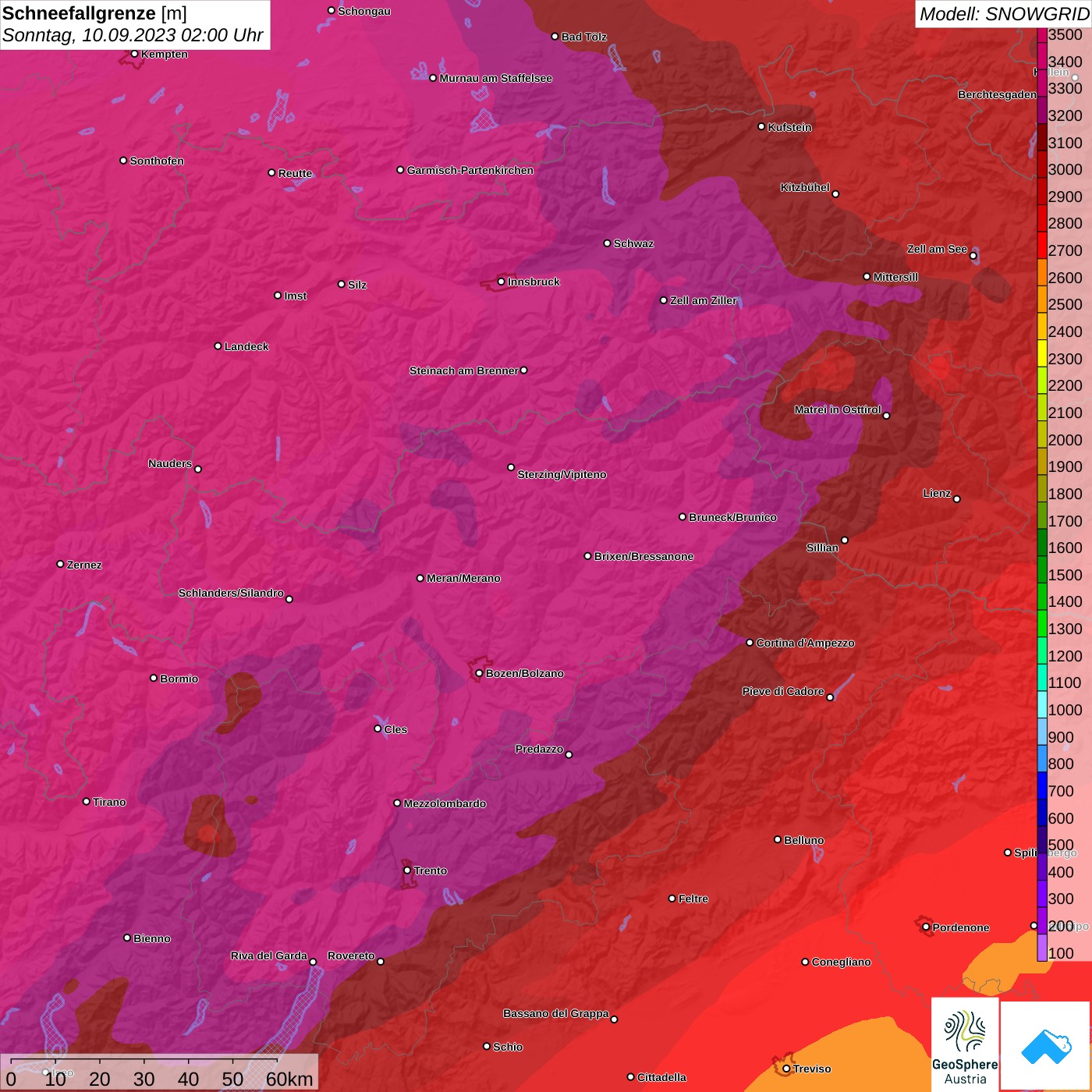Click the Schlanders/Silandro label
Screen dimensions: 1092x1092
pos(231,593)
